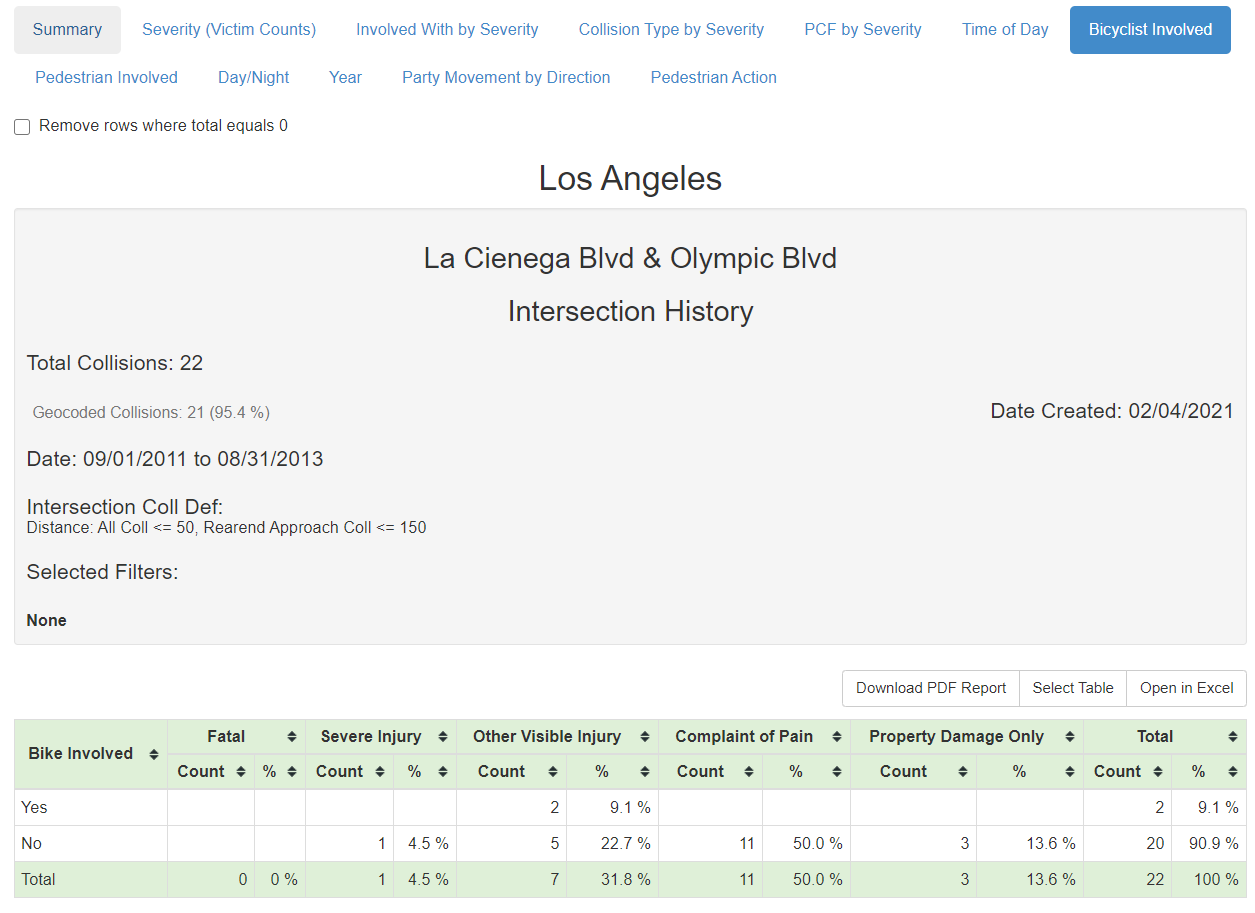The width and height of the screenshot is (1255, 913).
Task: Select the Time of Day tab
Action: point(1005,30)
